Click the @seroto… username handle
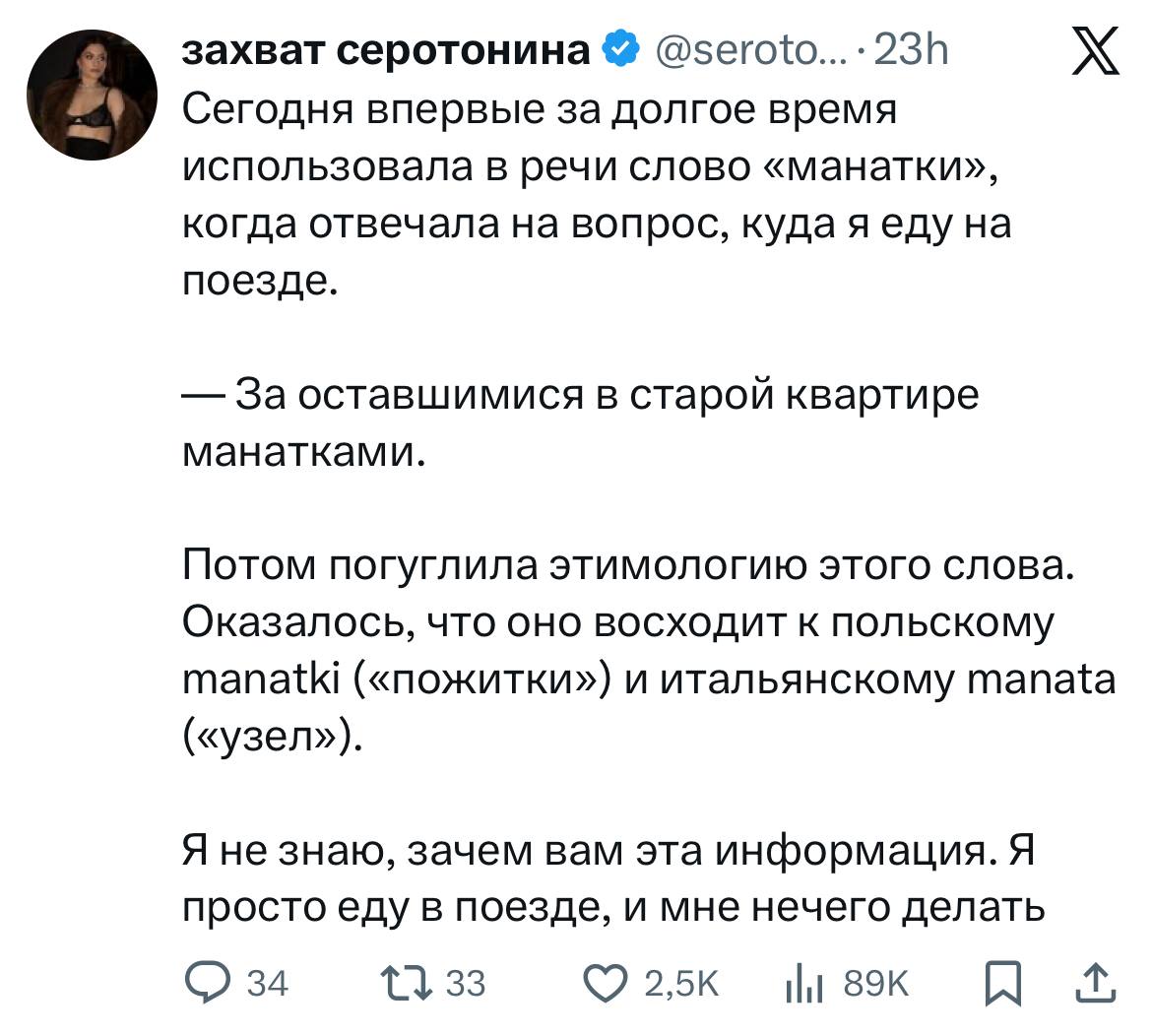The height and width of the screenshot is (1036, 1152). 745,50
